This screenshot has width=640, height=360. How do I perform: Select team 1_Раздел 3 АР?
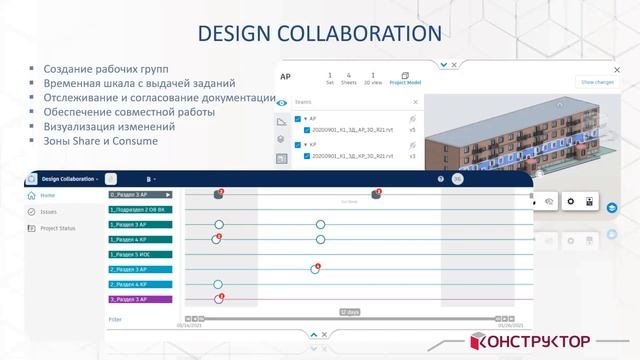pyautogui.click(x=140, y=225)
